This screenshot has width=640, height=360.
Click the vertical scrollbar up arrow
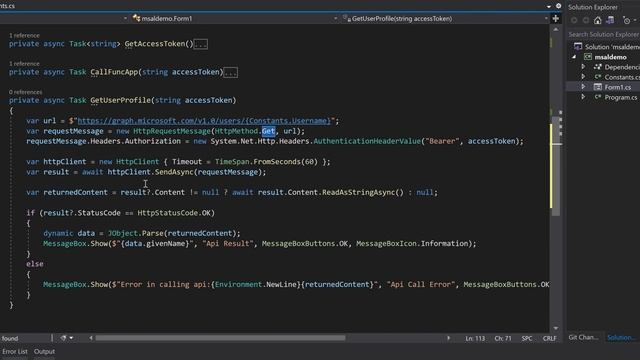click(x=556, y=30)
